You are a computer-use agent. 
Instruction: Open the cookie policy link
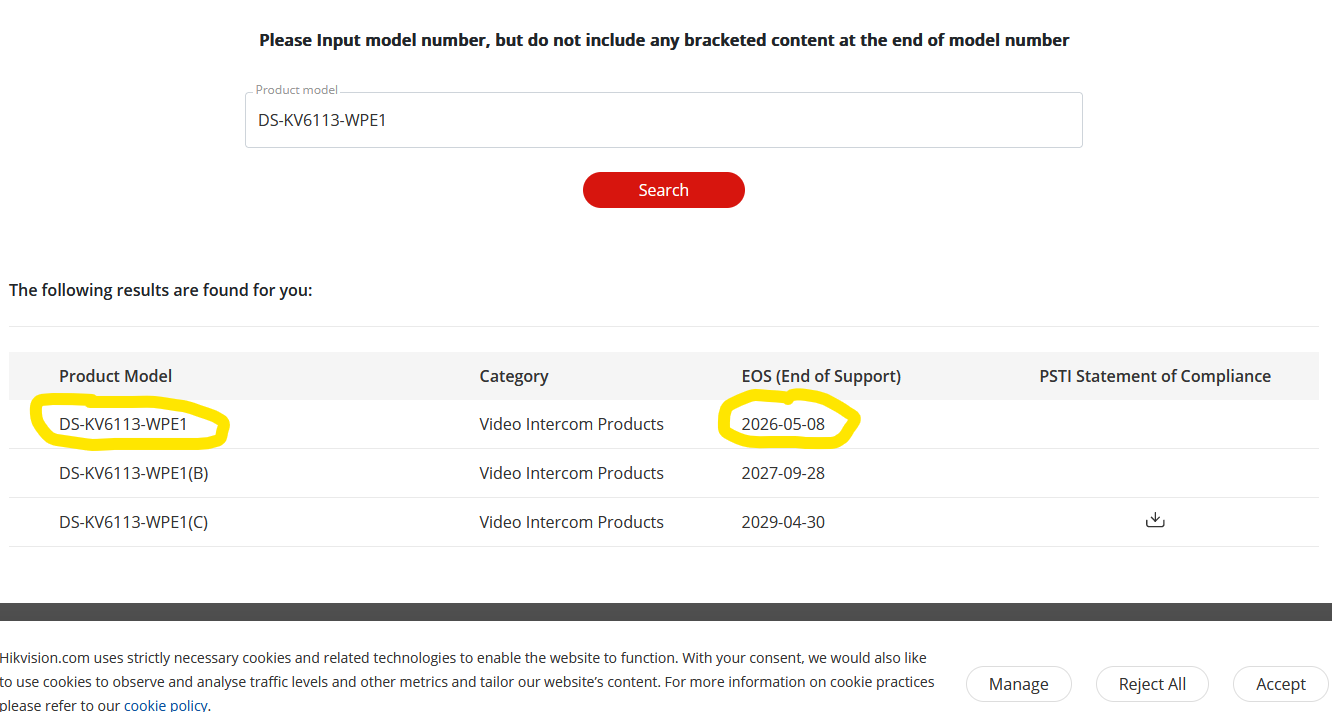(x=165, y=705)
